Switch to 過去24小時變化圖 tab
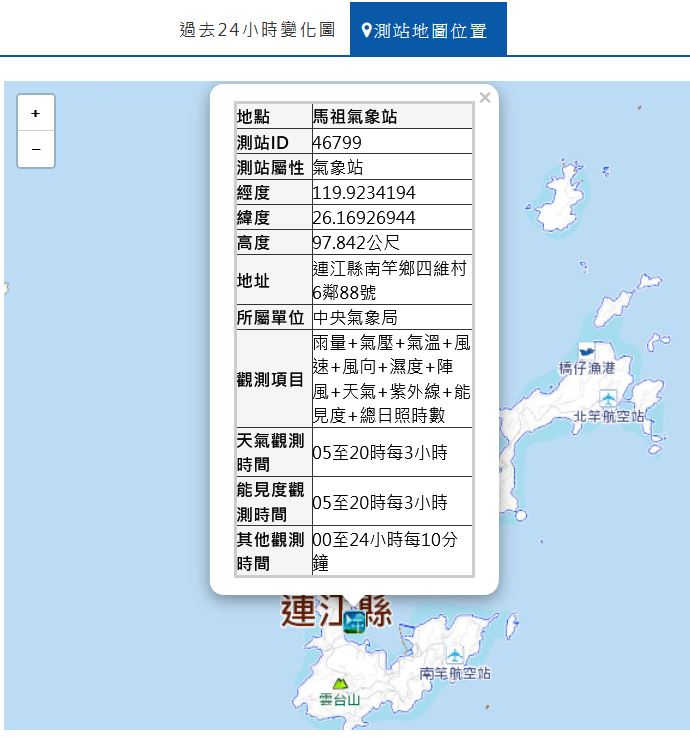 257,30
